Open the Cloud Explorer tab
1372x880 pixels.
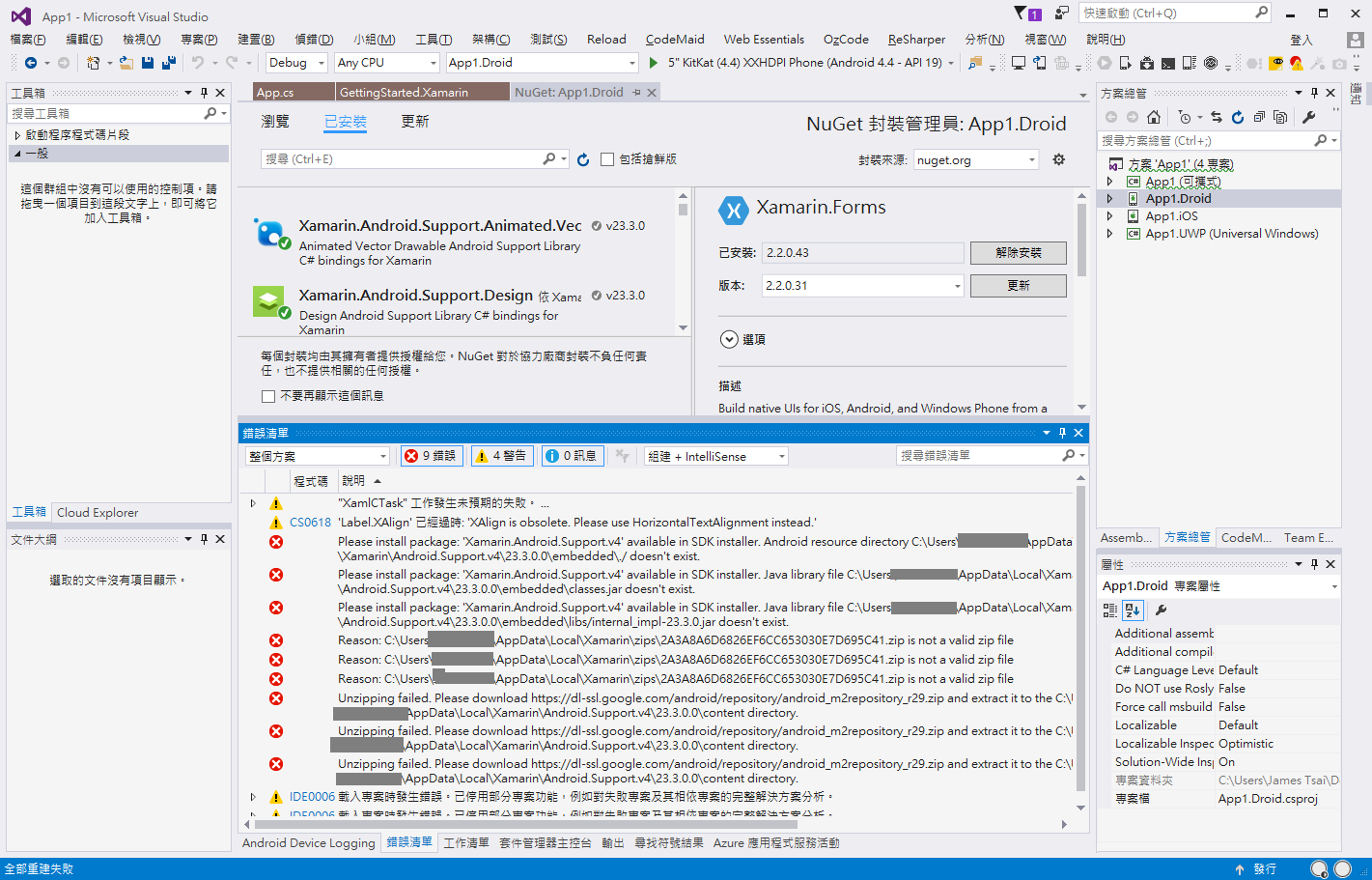pos(98,513)
